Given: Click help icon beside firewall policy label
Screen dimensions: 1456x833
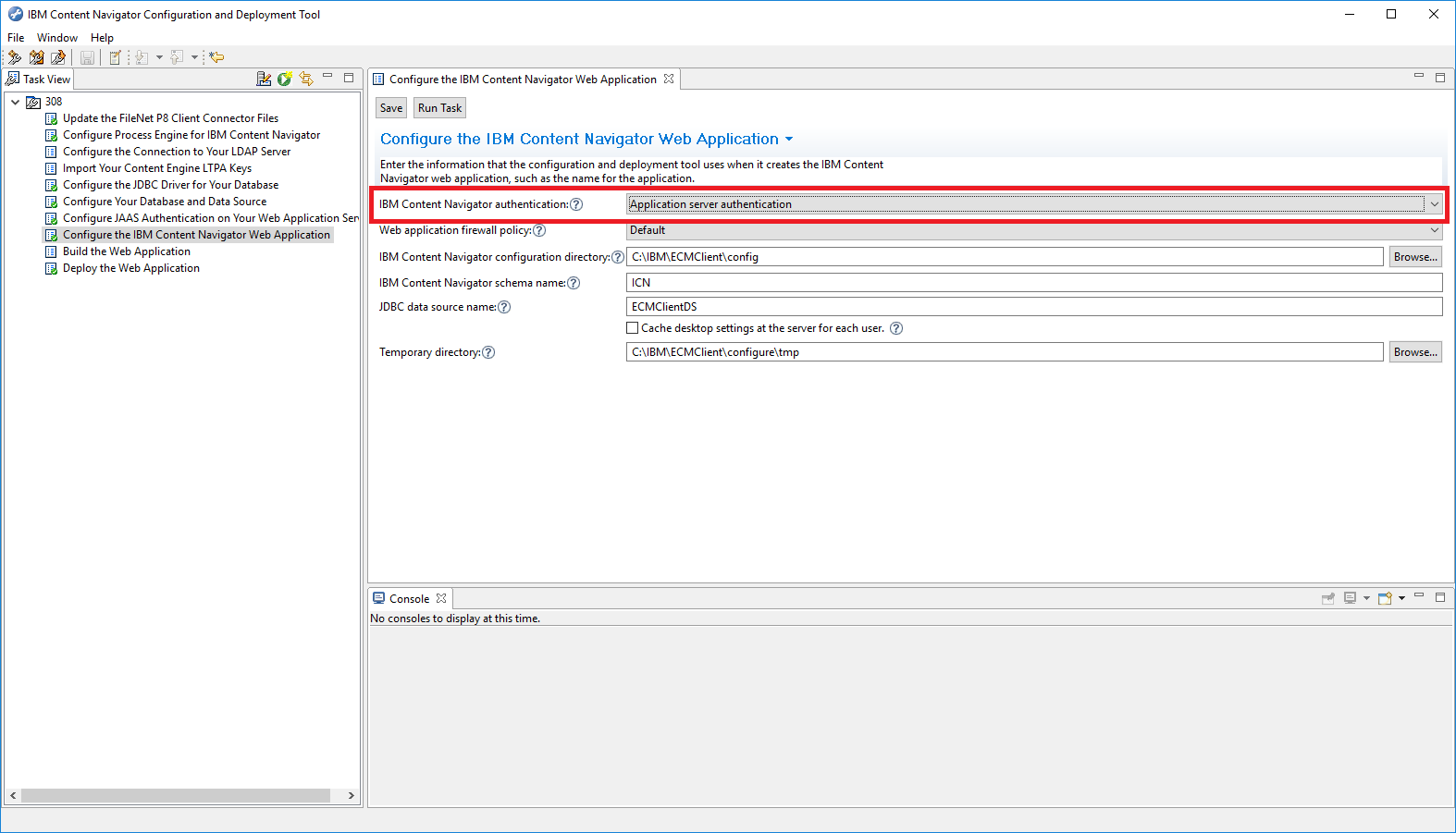Looking at the screenshot, I should (539, 230).
